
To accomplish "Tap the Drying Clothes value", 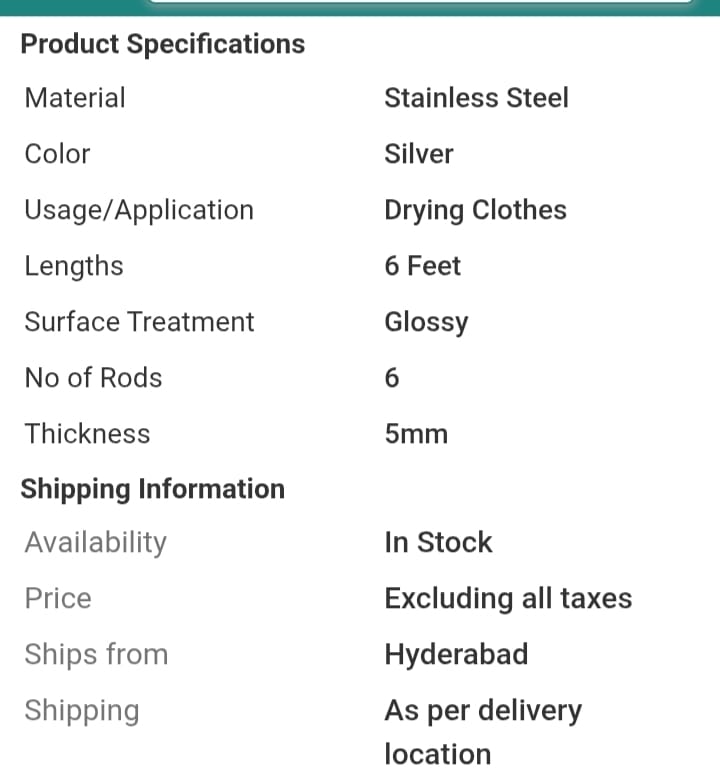I will tap(475, 210).
